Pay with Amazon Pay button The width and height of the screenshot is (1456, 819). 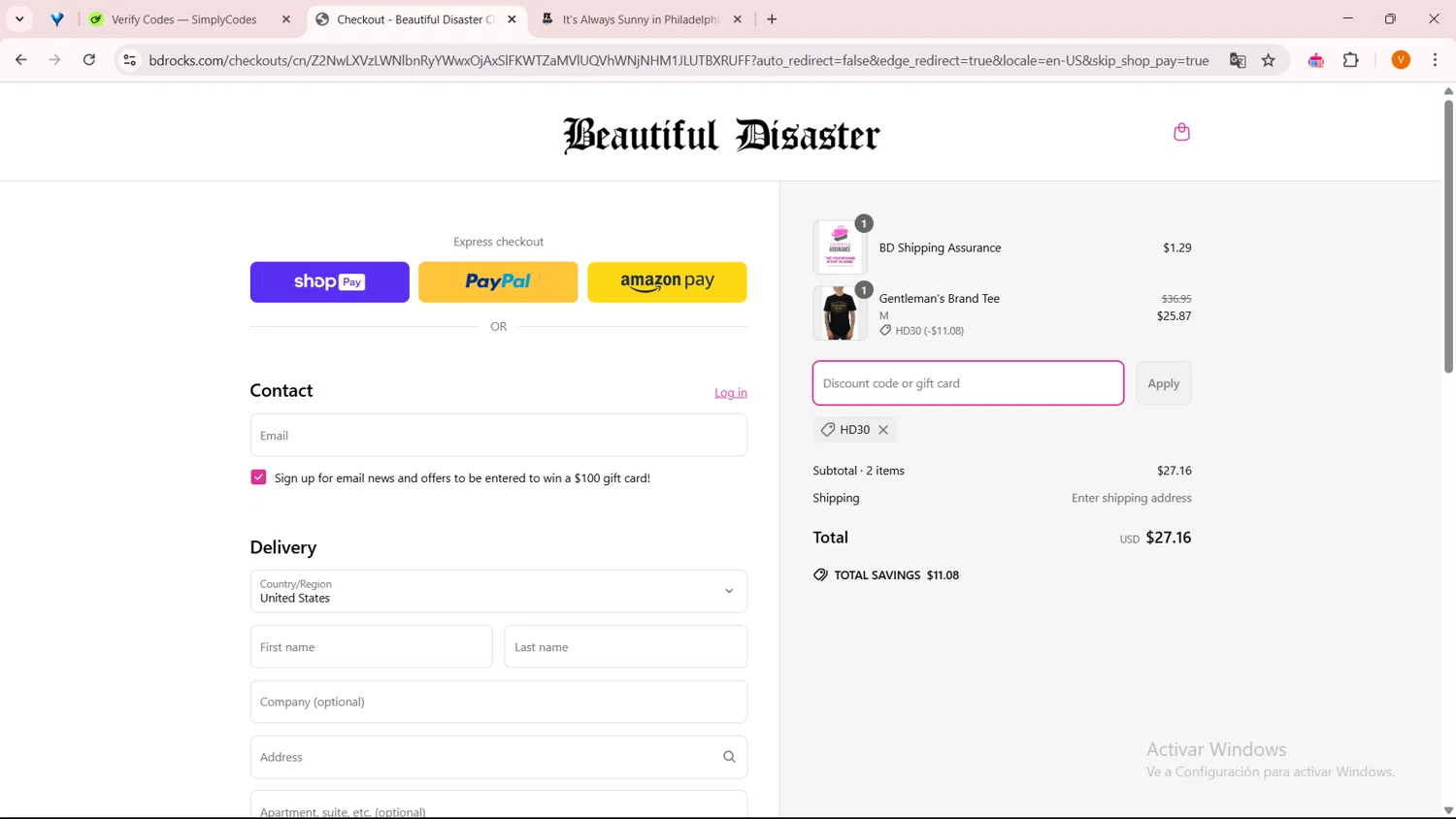point(667,282)
